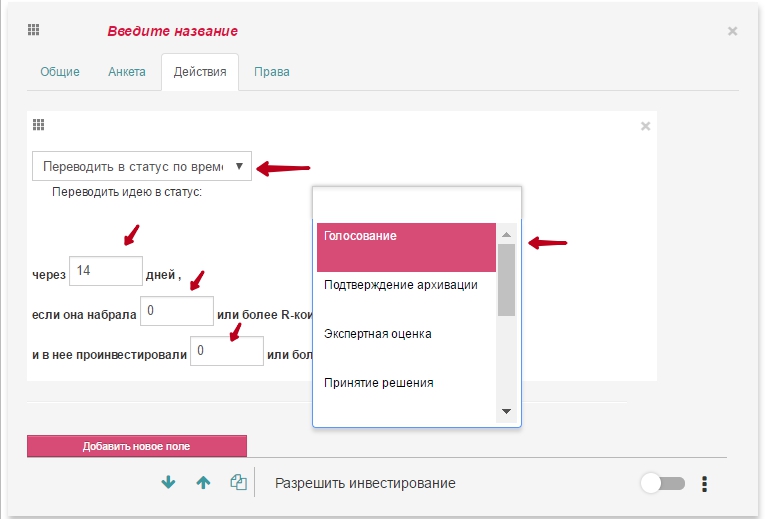Click the duplicate copy icon
Image resolution: width=765 pixels, height=519 pixels.
pos(239,482)
